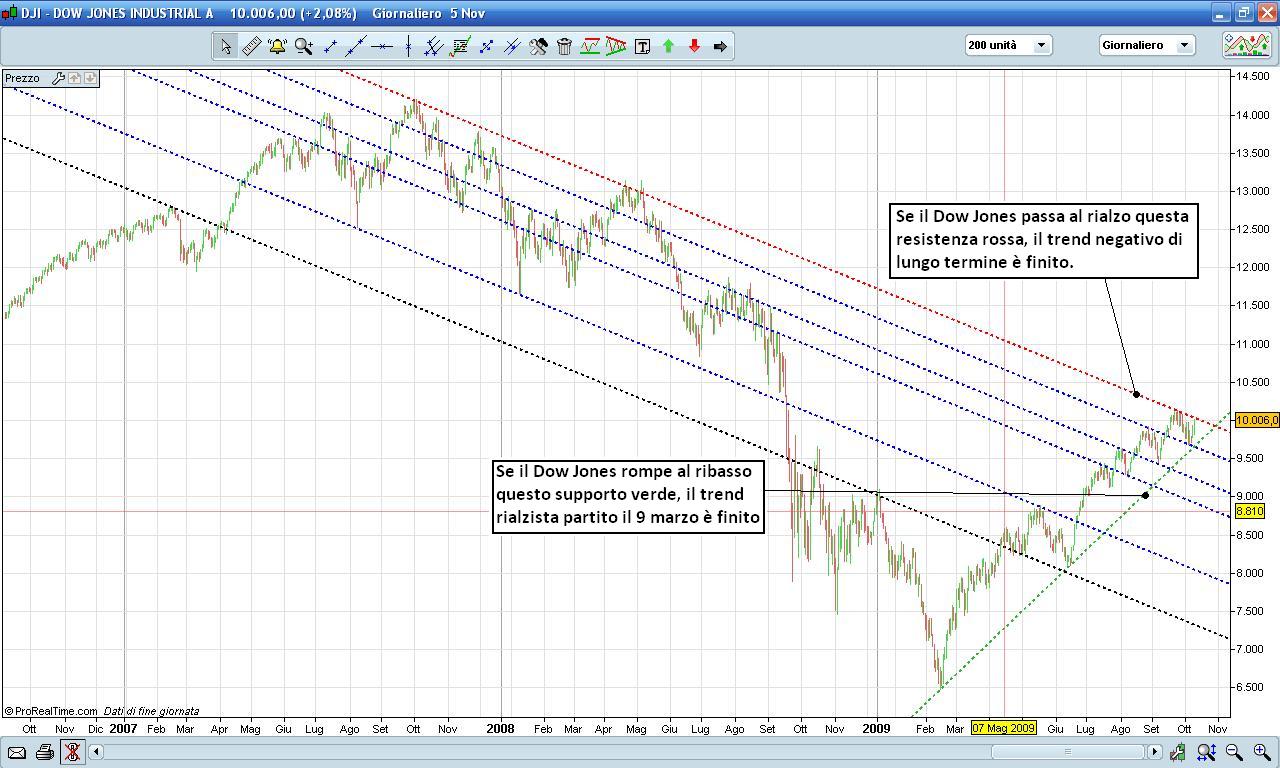Viewport: 1280px width, 768px height.
Task: Select the red triangle pattern tool
Action: (x=616, y=46)
